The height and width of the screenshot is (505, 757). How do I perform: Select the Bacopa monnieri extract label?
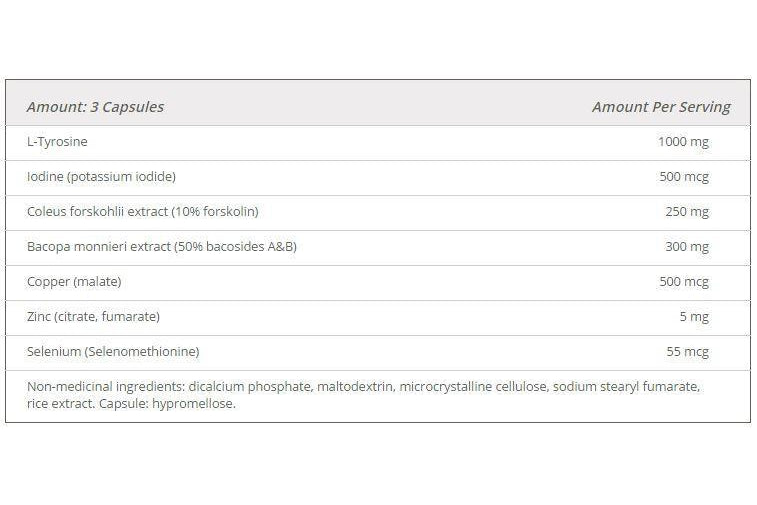click(x=161, y=247)
